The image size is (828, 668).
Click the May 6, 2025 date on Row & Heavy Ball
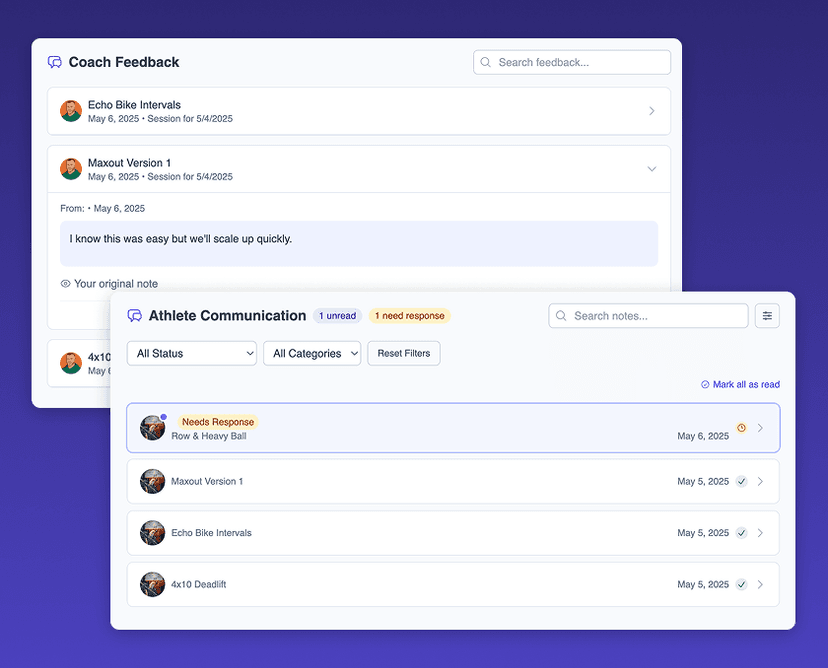[703, 436]
